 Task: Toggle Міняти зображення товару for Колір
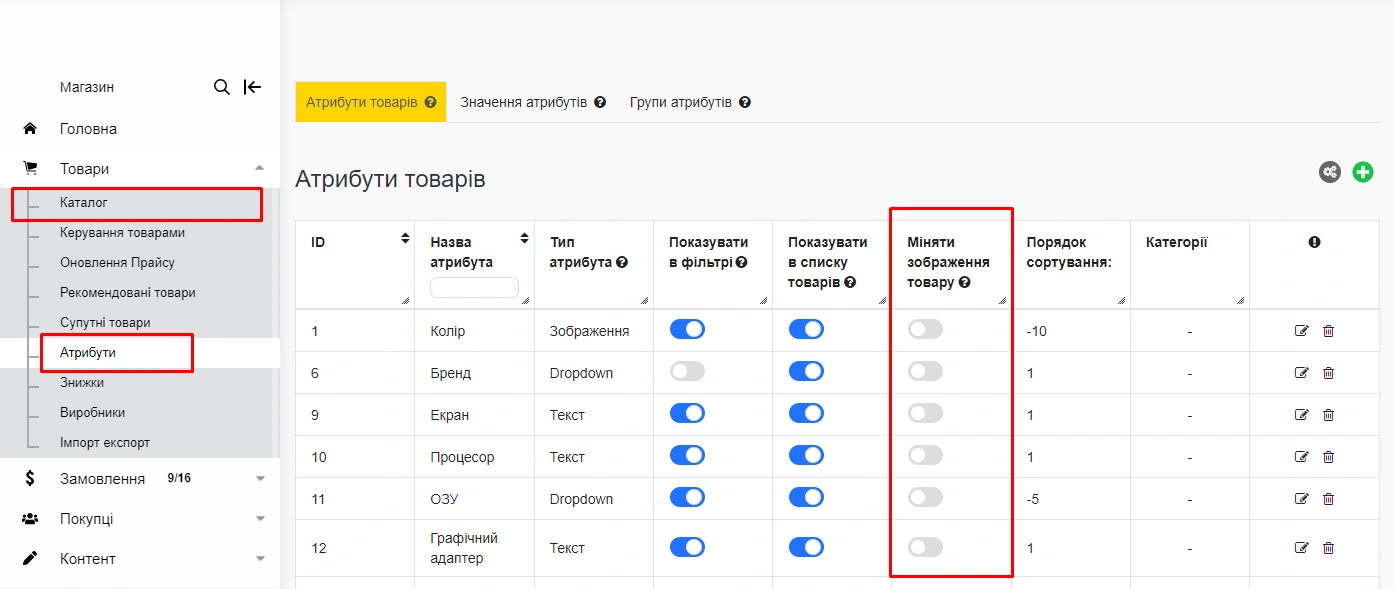(925, 329)
